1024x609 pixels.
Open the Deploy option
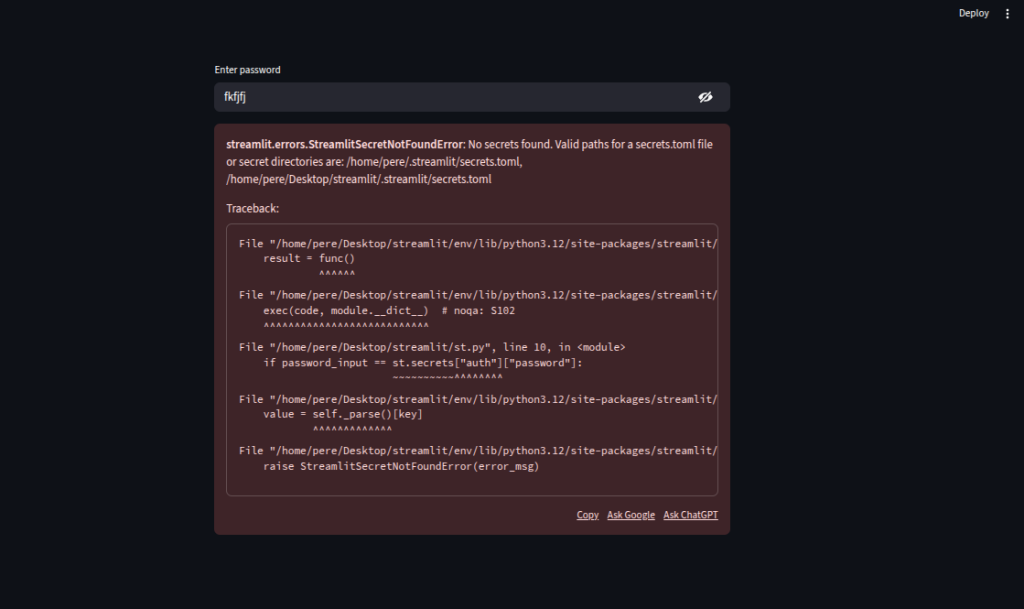(973, 13)
